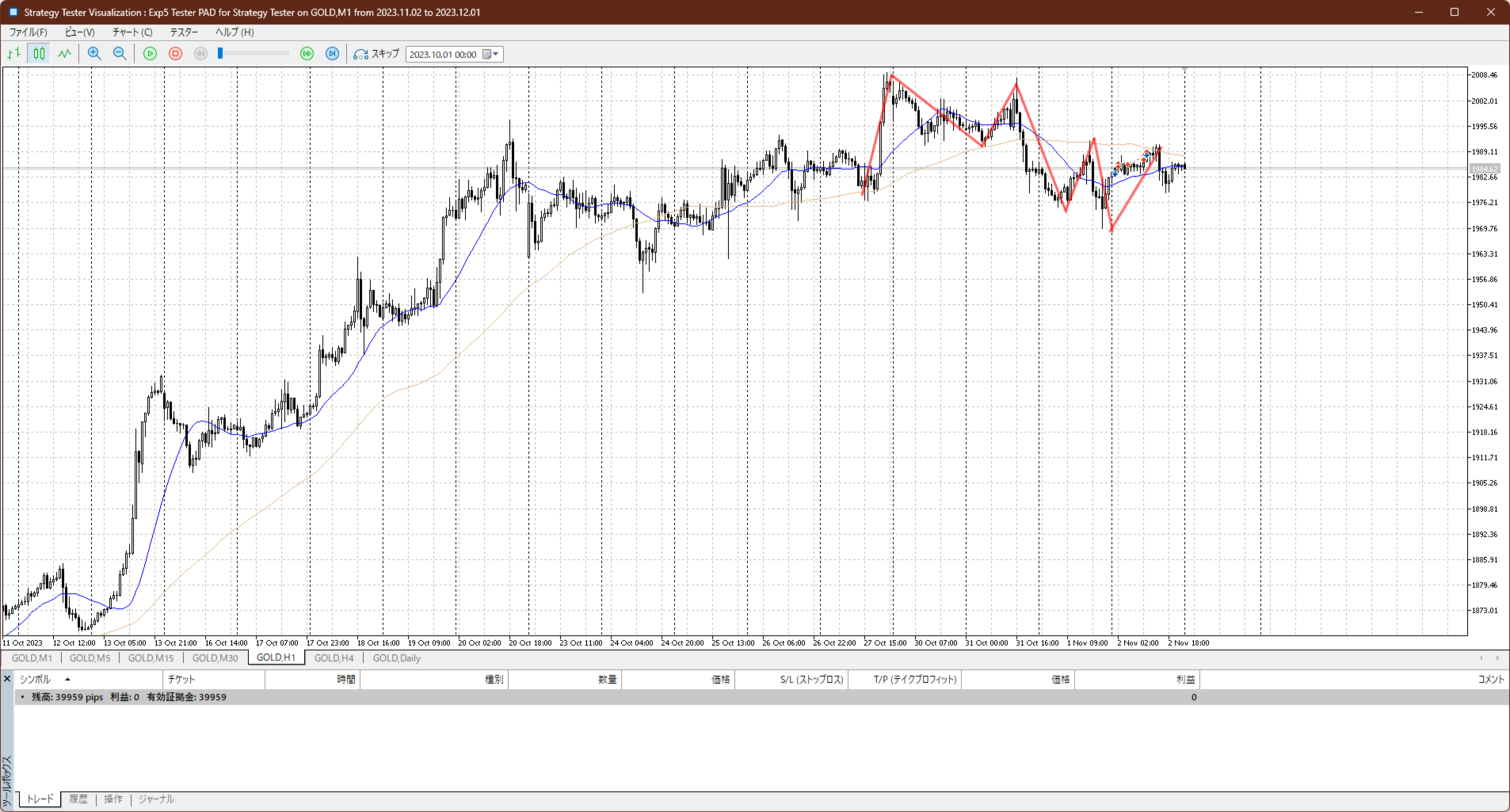Click the スキップ skip-to button
This screenshot has height=812, width=1510.
[376, 54]
